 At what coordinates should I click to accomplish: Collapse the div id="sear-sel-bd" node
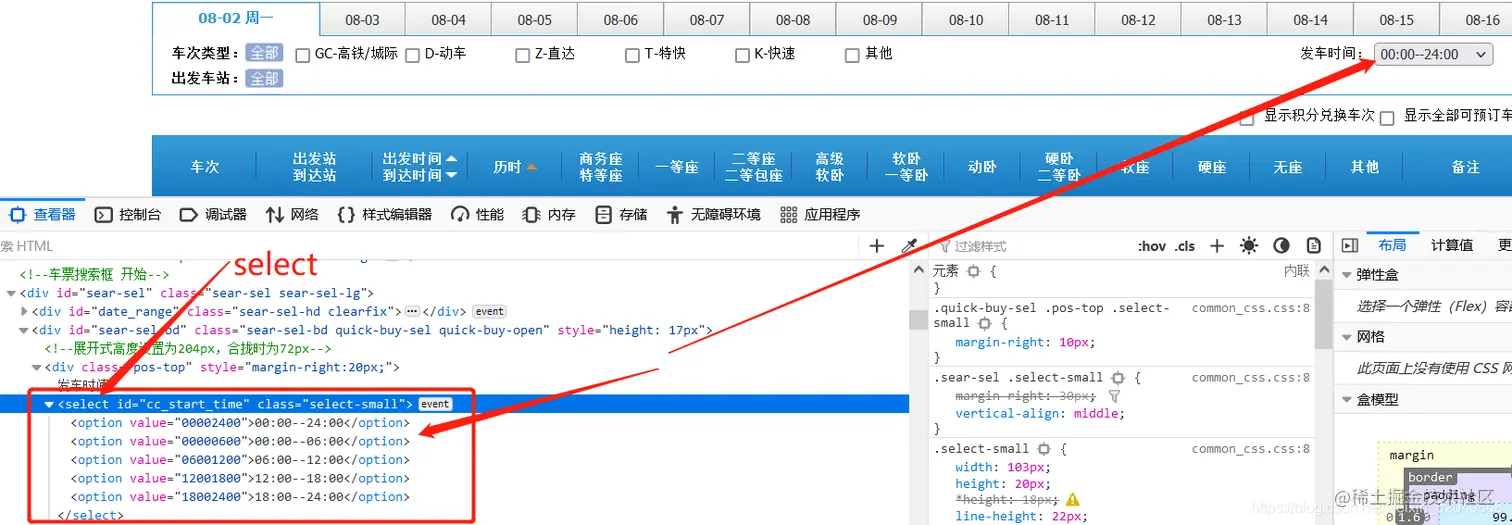(x=24, y=330)
